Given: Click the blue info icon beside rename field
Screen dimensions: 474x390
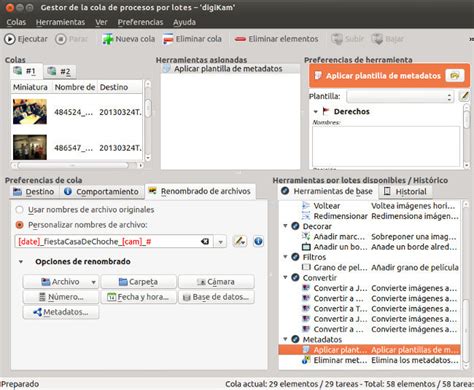Looking at the screenshot, I should pos(258,241).
